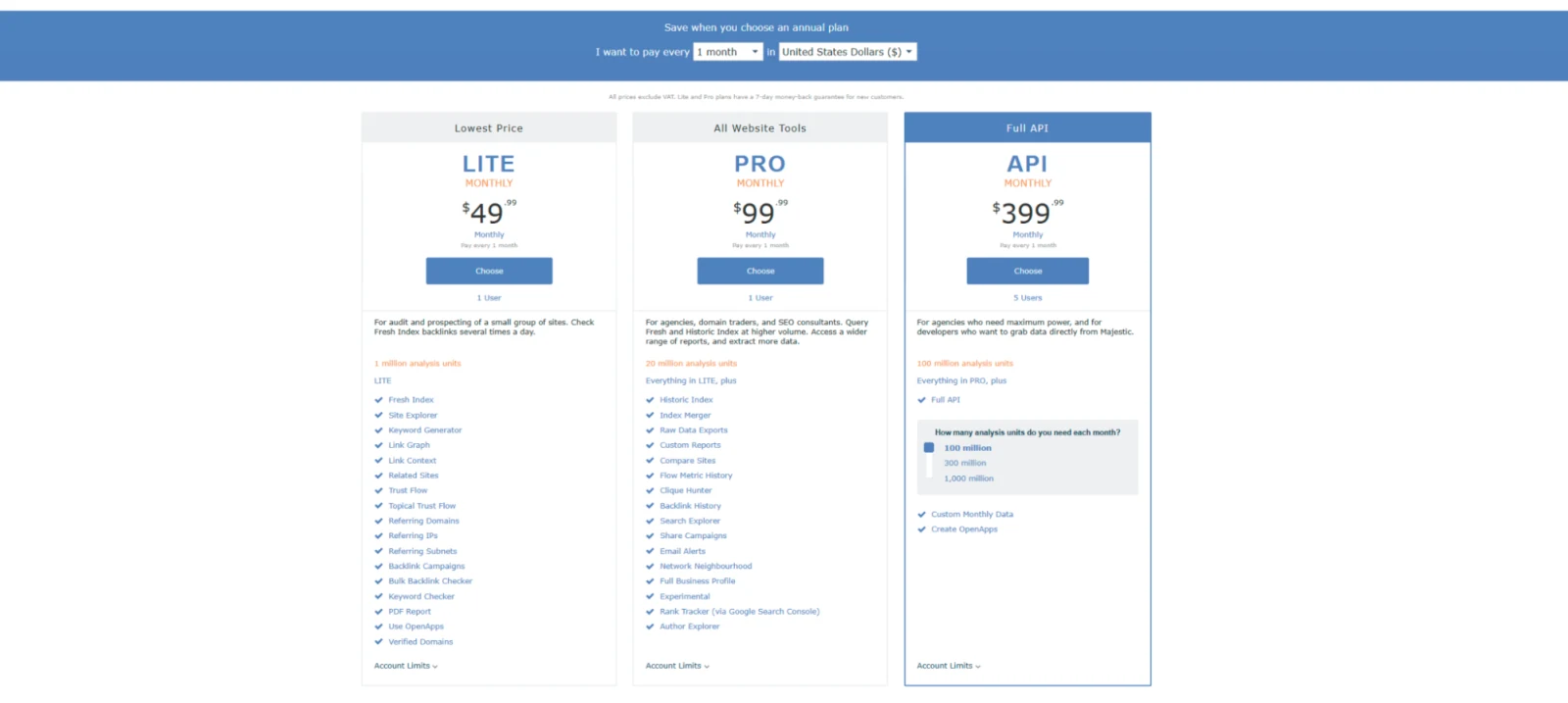Open the Verified Domains link

pyautogui.click(x=420, y=642)
